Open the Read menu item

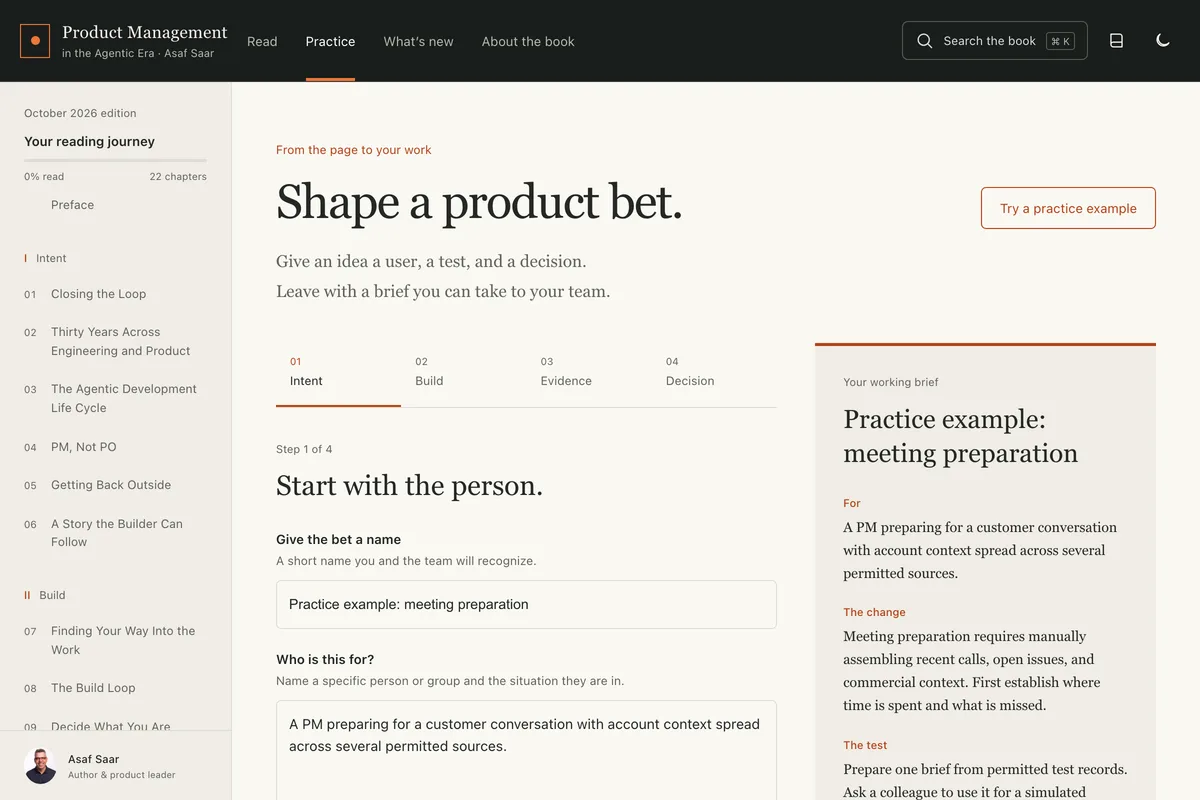(x=262, y=41)
